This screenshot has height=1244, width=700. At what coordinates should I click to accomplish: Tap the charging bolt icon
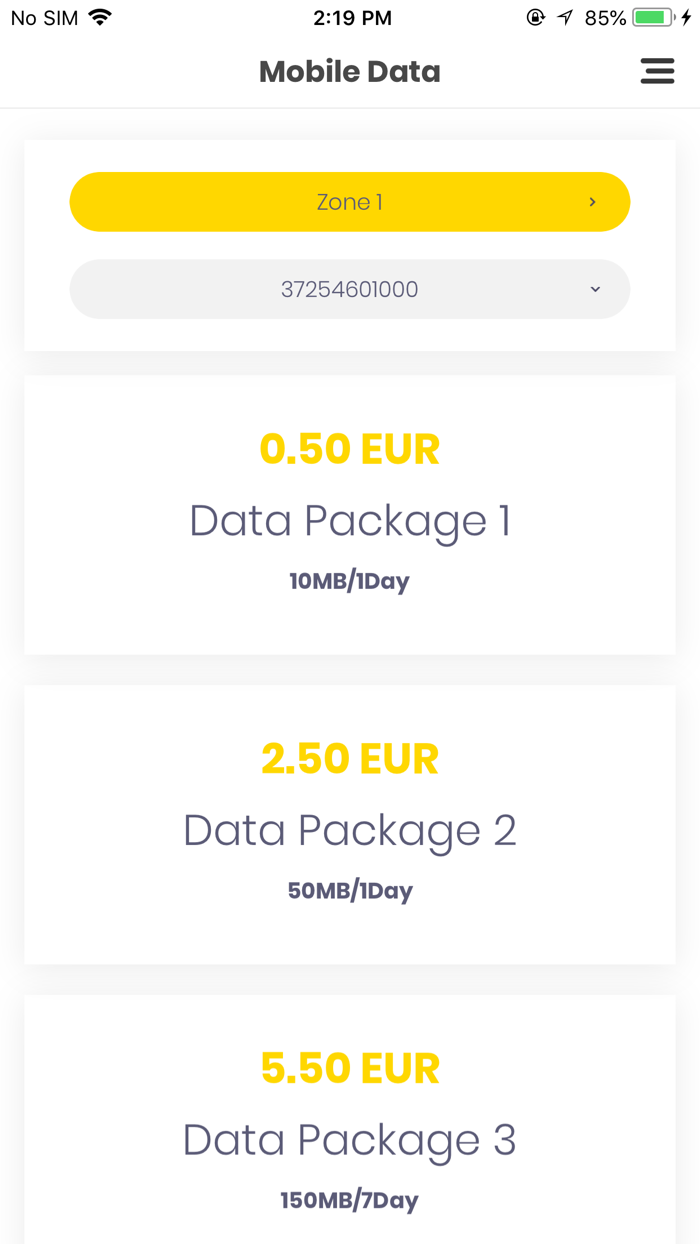pyautogui.click(x=686, y=16)
